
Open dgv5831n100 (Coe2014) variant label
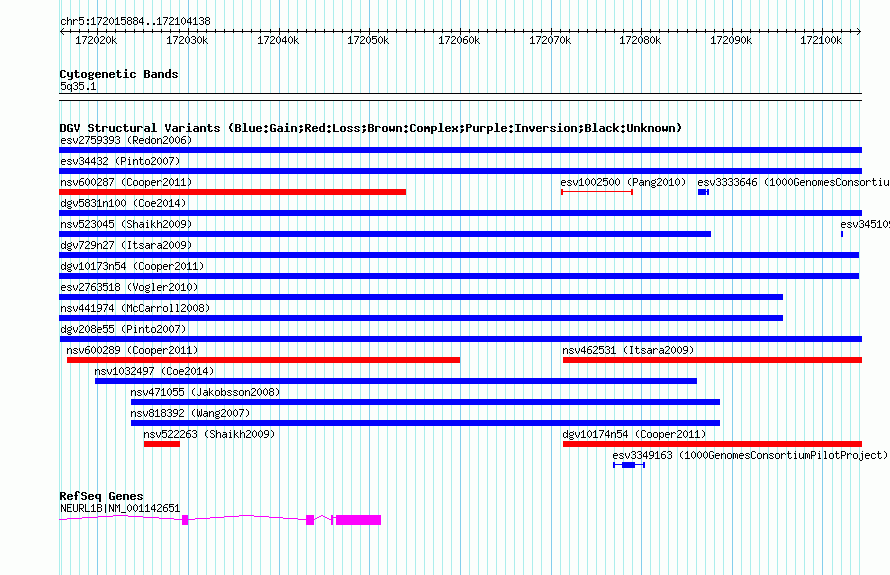pyautogui.click(x=123, y=203)
